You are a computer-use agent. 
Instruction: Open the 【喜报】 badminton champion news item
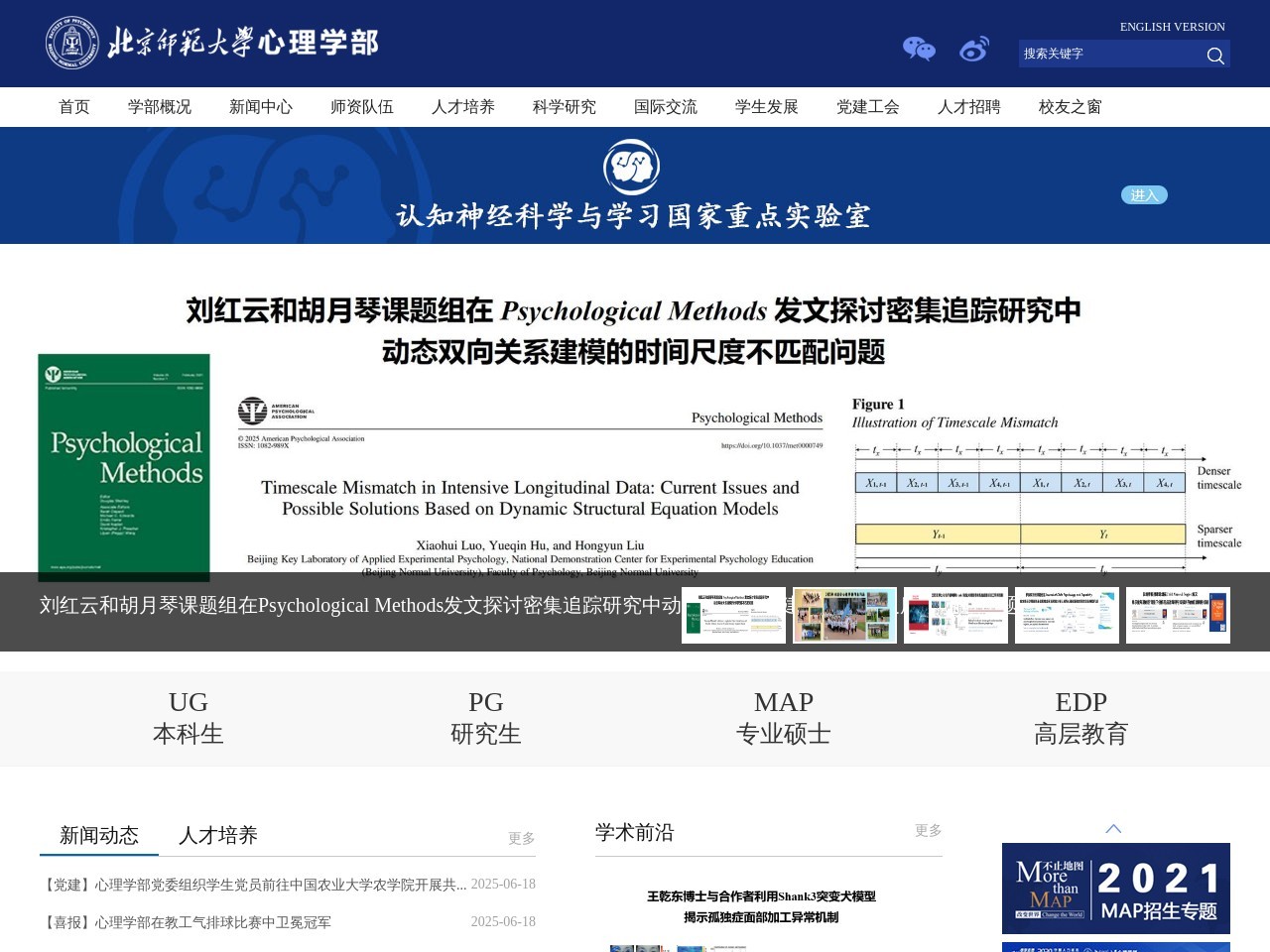(x=186, y=922)
